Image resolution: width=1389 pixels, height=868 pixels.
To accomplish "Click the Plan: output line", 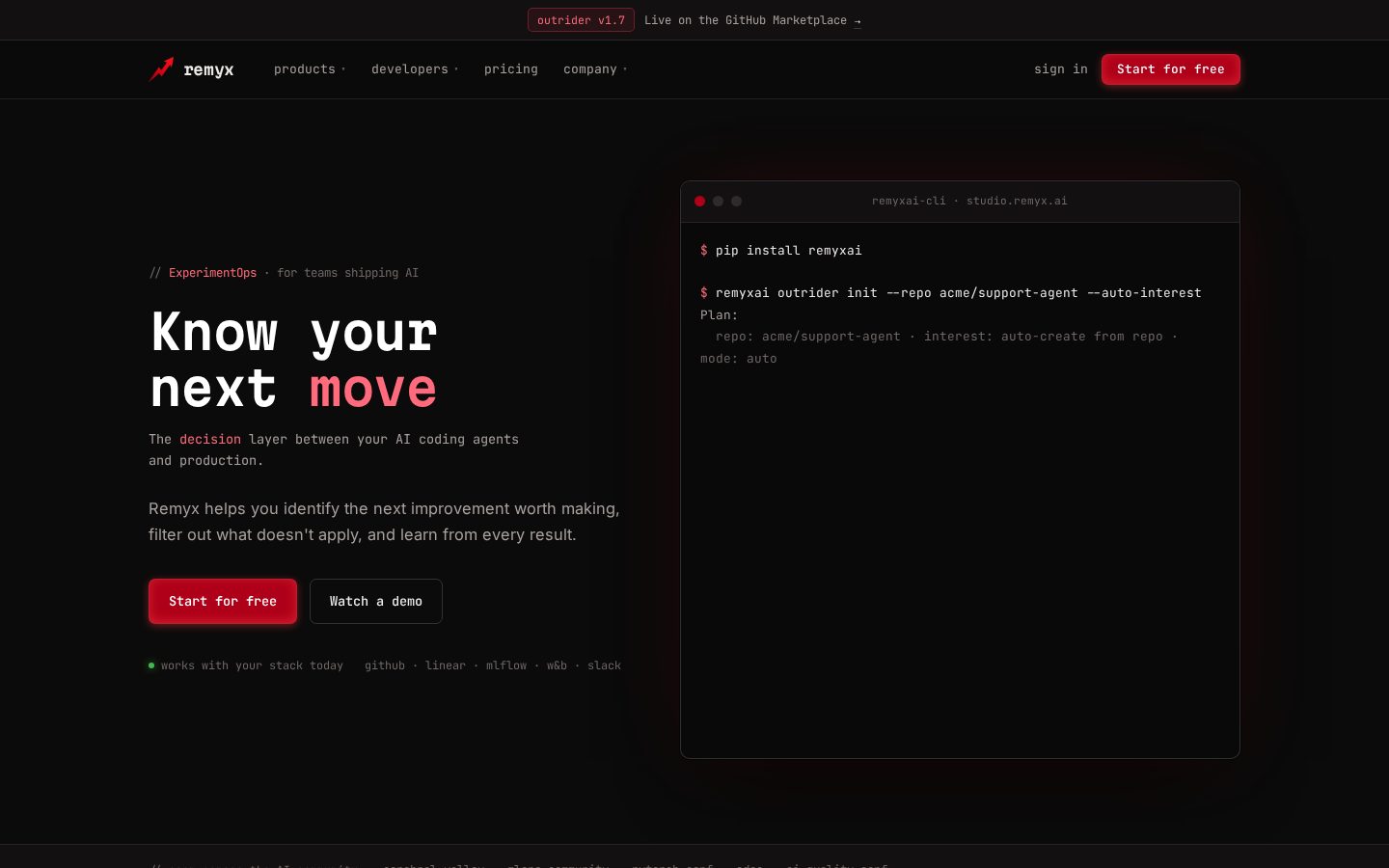I will (x=720, y=314).
